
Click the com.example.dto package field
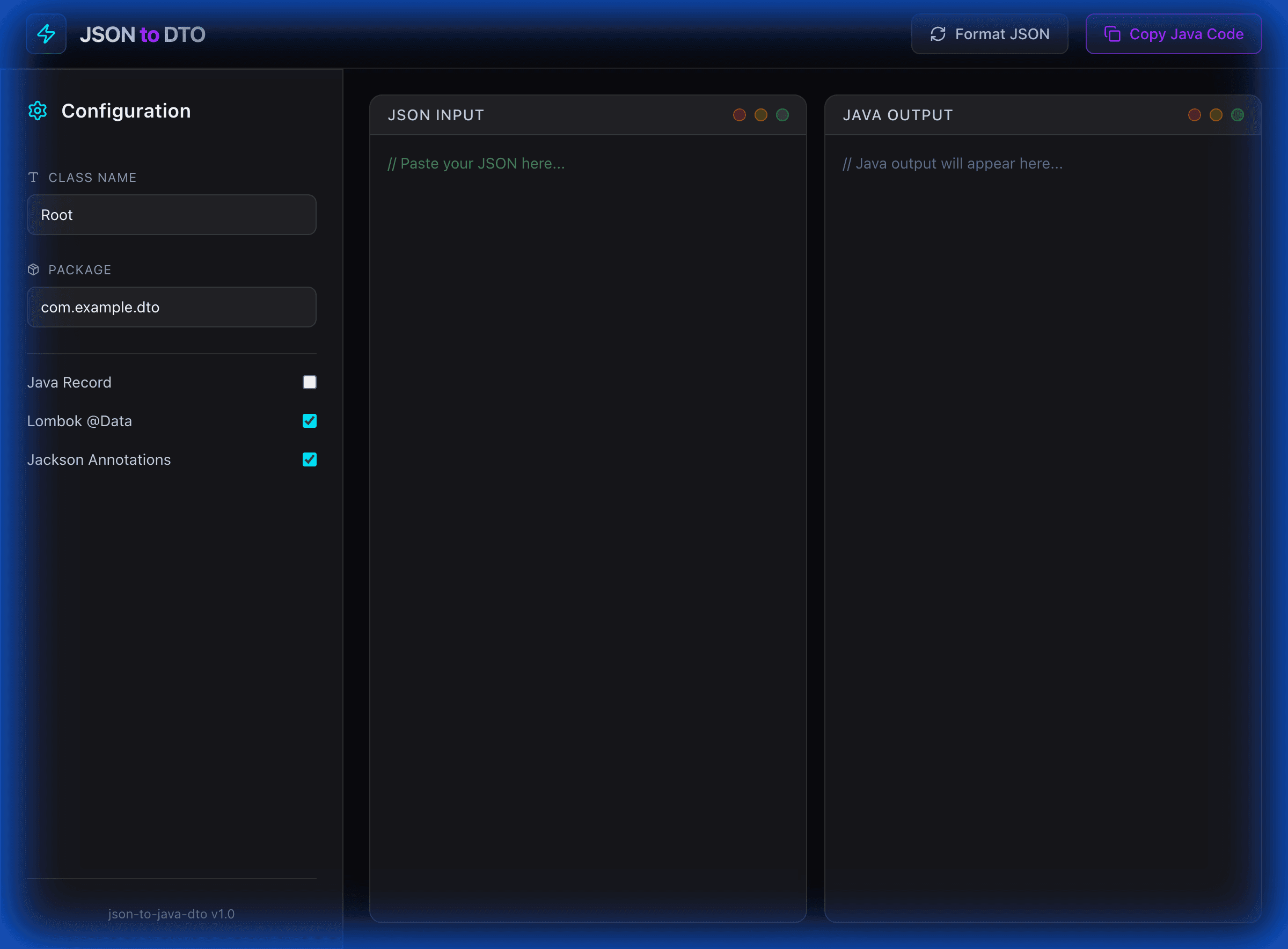point(171,306)
